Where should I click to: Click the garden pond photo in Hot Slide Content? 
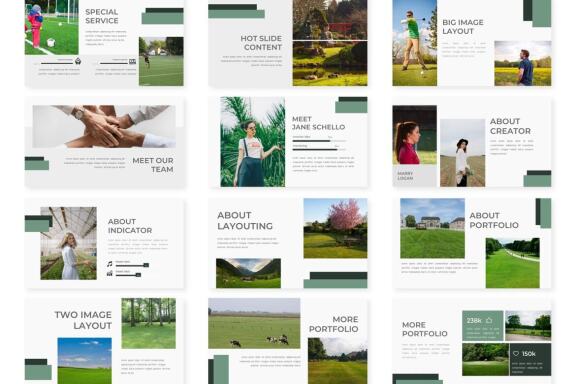coord(330,64)
